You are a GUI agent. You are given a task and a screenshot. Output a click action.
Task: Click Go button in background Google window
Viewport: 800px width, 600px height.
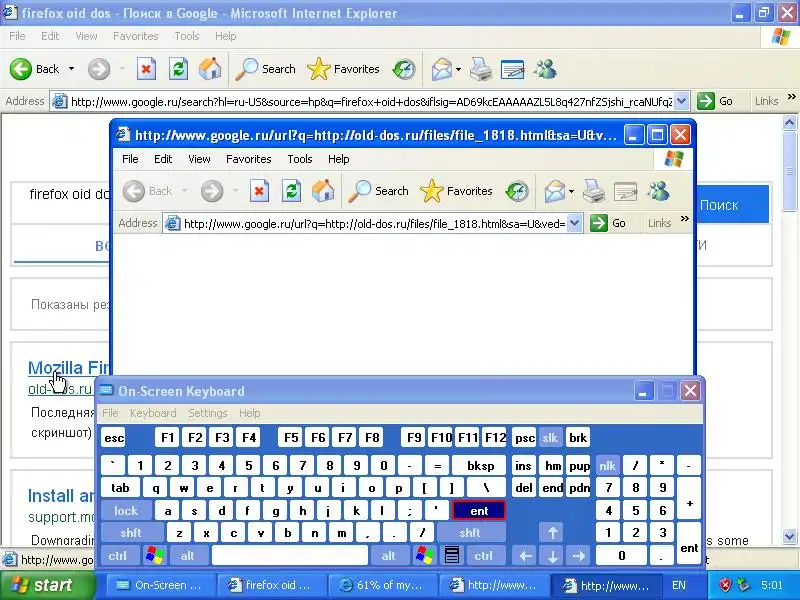coord(715,101)
